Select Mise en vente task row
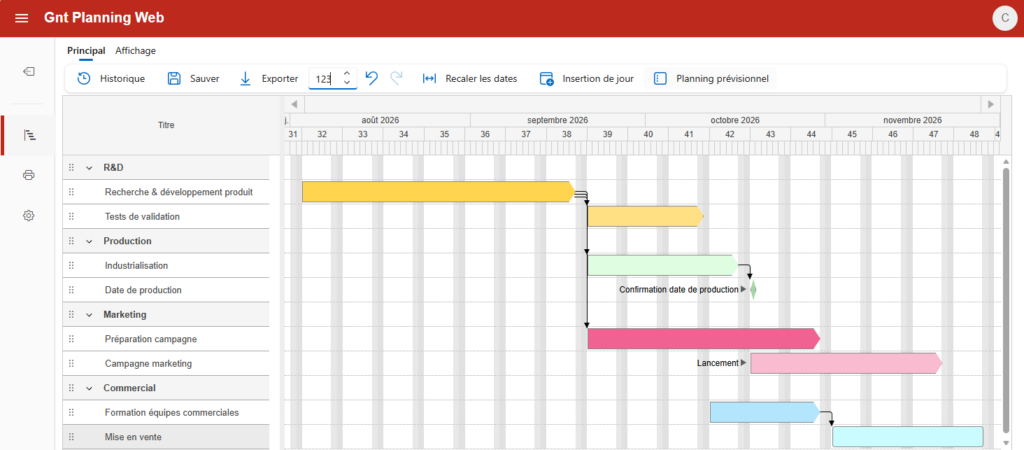The width and height of the screenshot is (1024, 450). (x=166, y=437)
